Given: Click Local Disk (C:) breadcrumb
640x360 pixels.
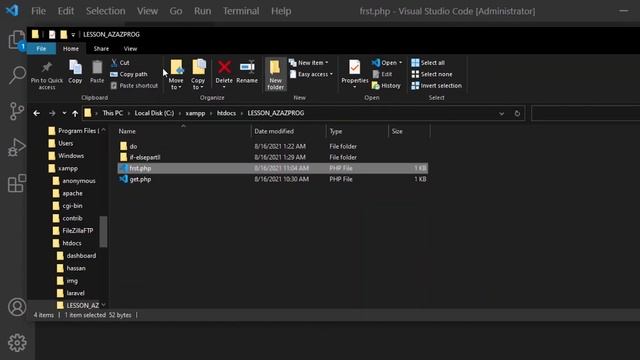Looking at the screenshot, I should point(154,113).
